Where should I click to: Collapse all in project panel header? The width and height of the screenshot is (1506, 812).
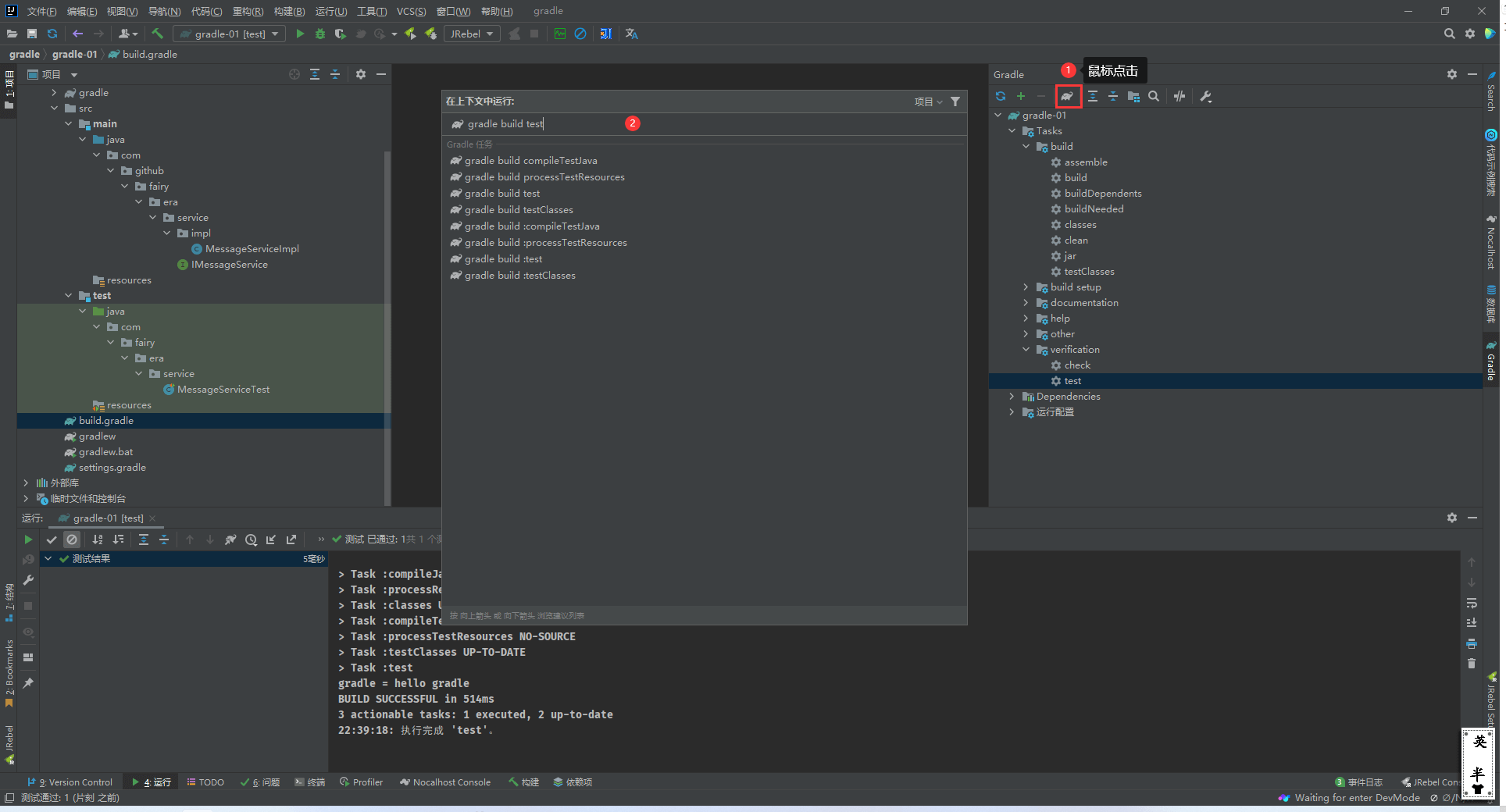tap(335, 74)
